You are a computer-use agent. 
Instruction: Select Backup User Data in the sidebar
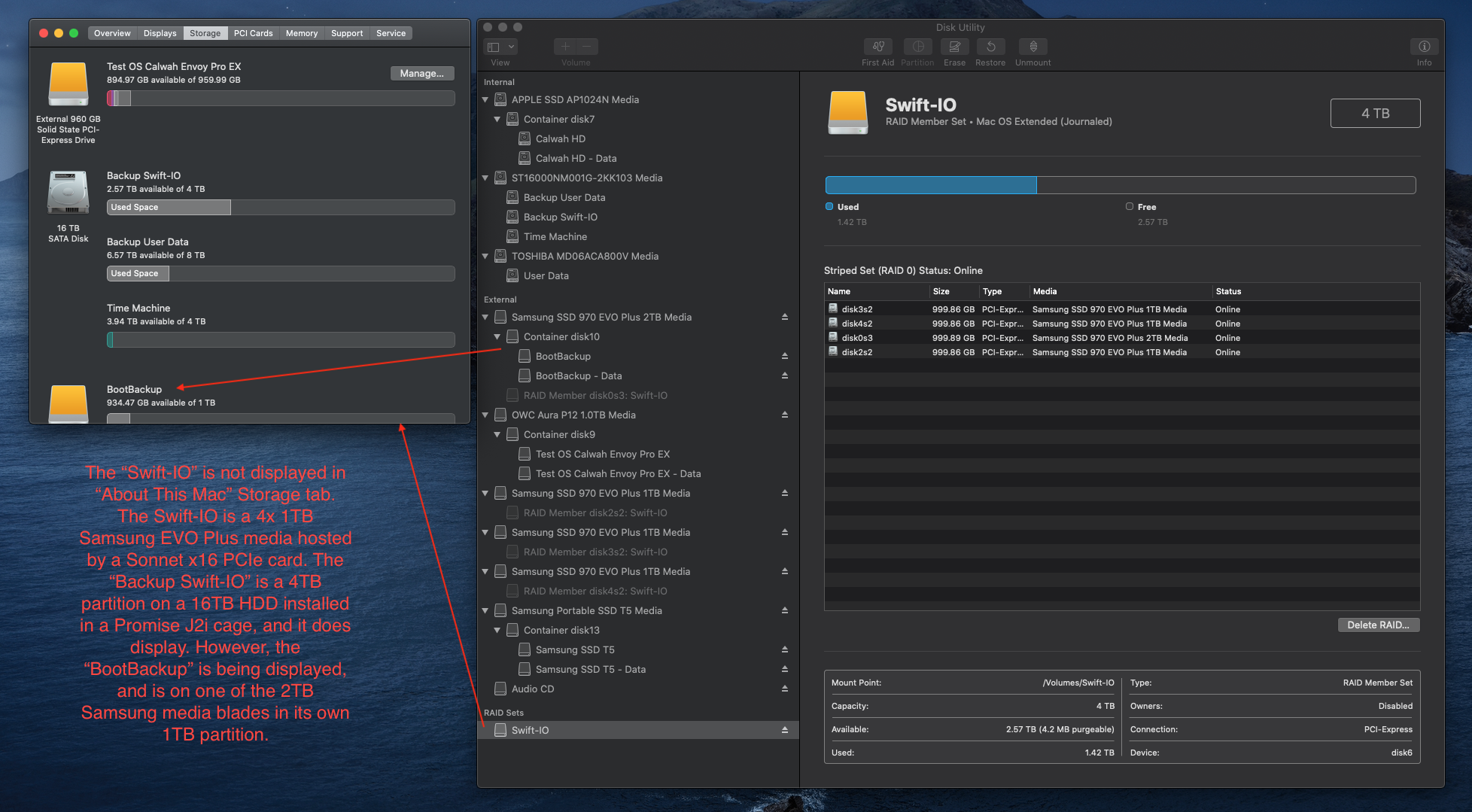click(x=564, y=197)
